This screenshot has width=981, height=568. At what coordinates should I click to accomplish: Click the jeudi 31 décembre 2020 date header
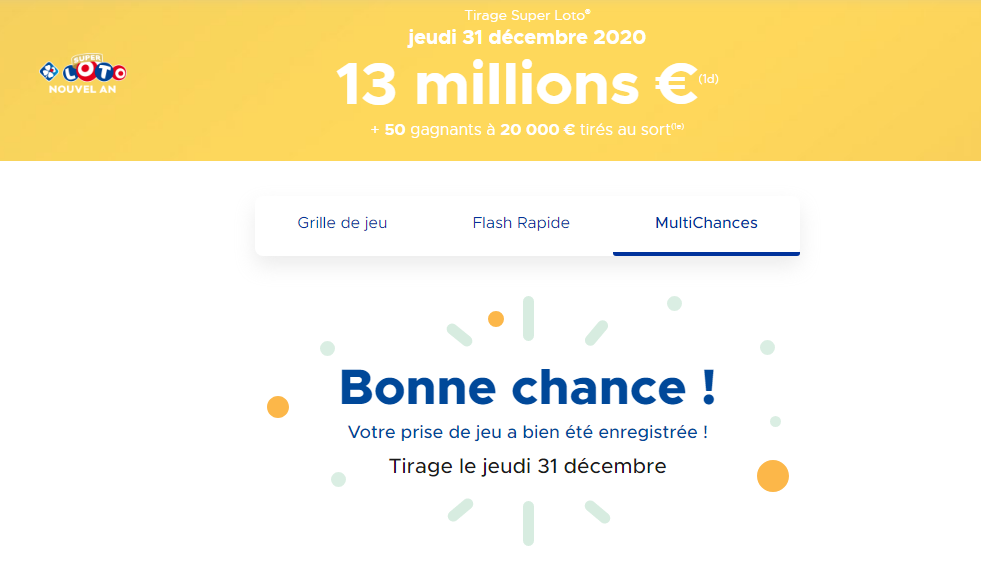point(527,38)
